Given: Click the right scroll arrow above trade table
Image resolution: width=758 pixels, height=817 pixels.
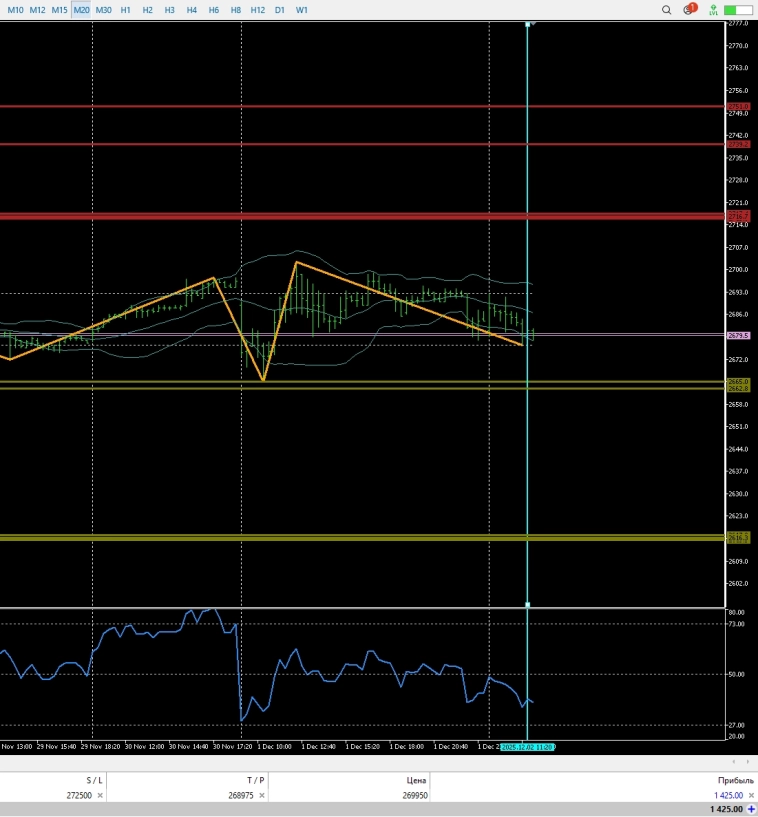Looking at the screenshot, I should (748, 762).
